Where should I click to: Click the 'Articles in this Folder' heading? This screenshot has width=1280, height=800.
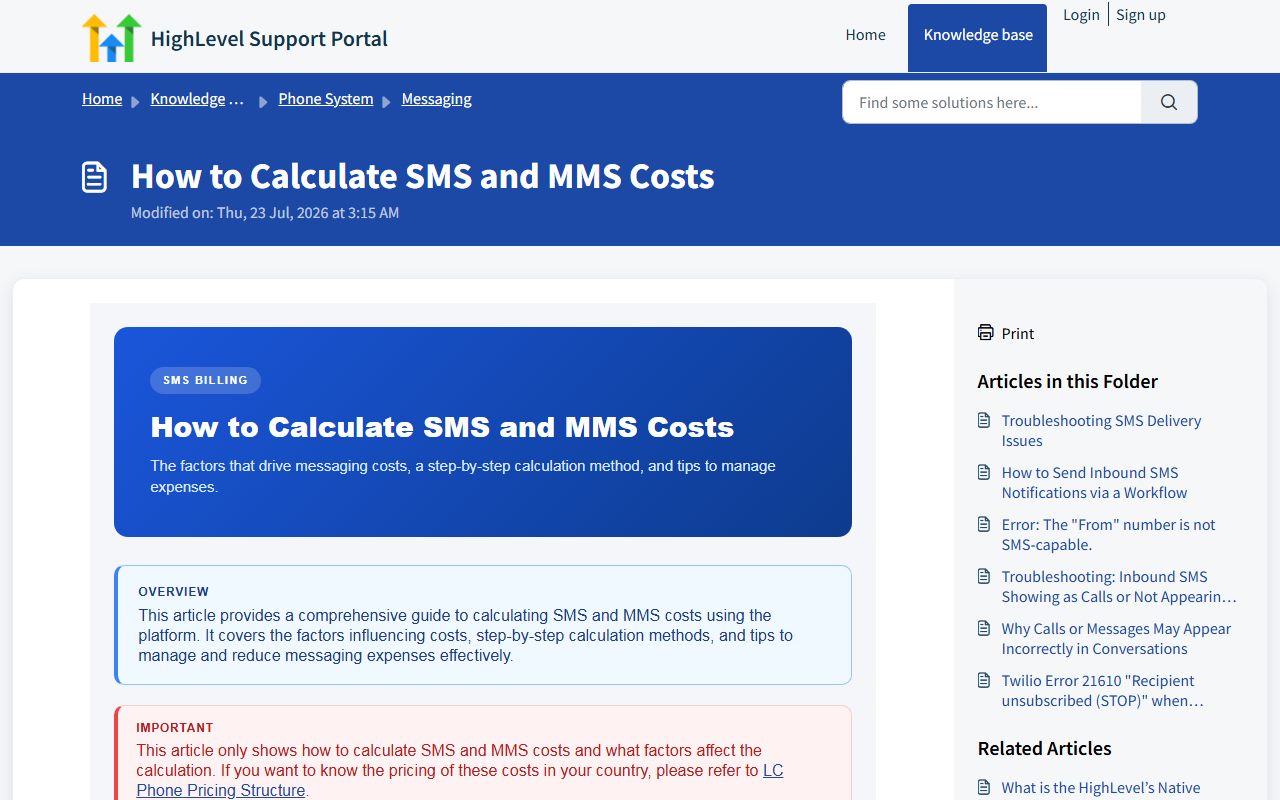click(x=1067, y=381)
